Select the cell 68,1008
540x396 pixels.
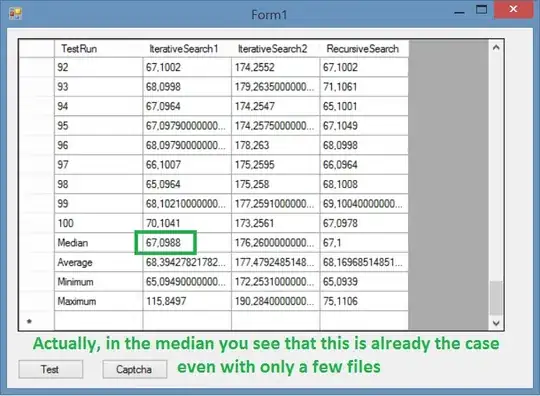click(364, 184)
